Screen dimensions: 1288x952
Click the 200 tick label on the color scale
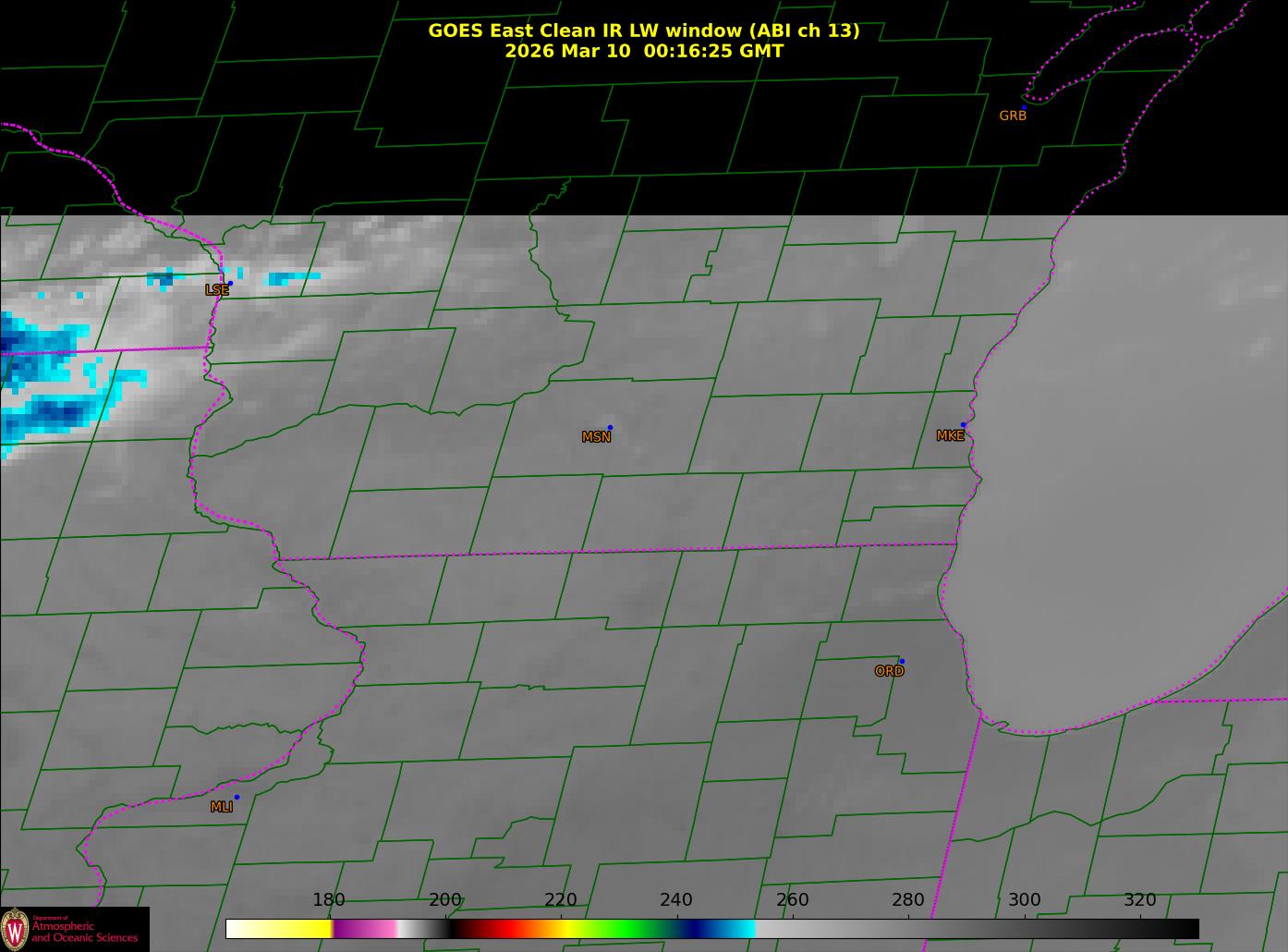click(445, 899)
